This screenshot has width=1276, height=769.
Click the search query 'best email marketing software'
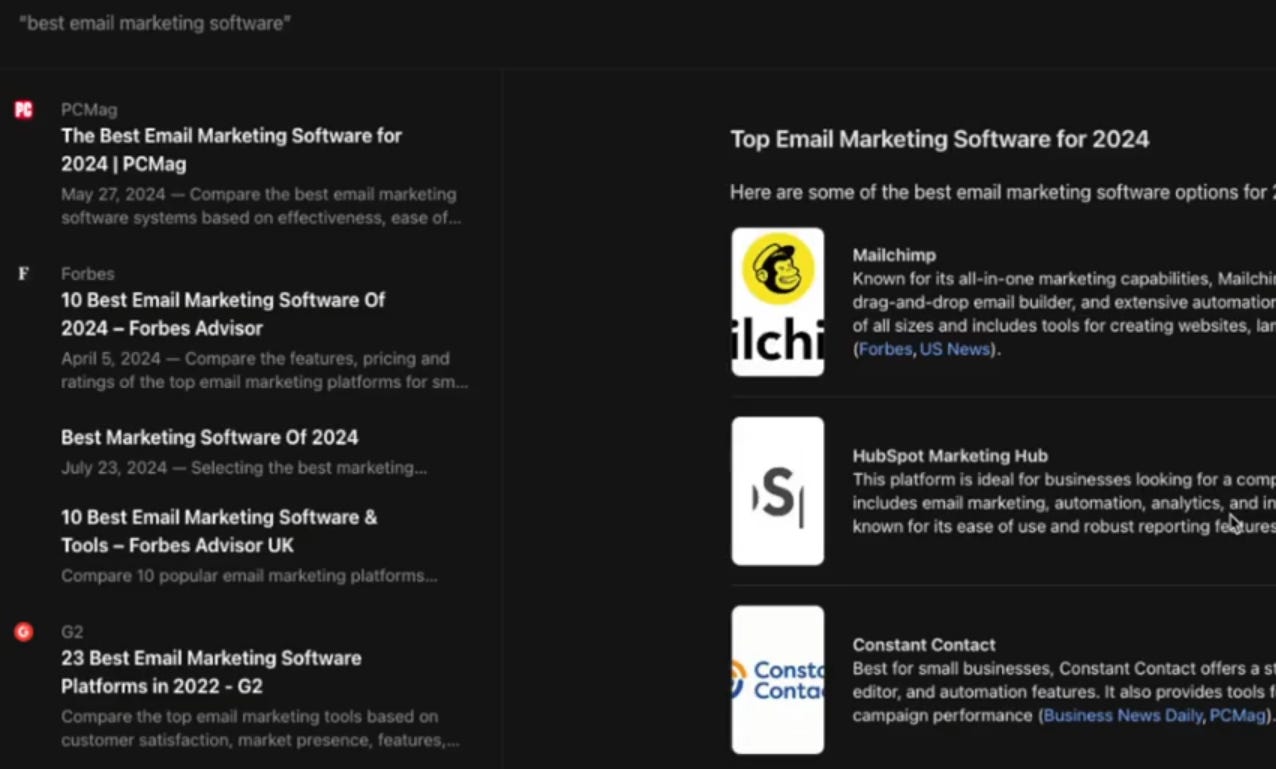[x=155, y=23]
